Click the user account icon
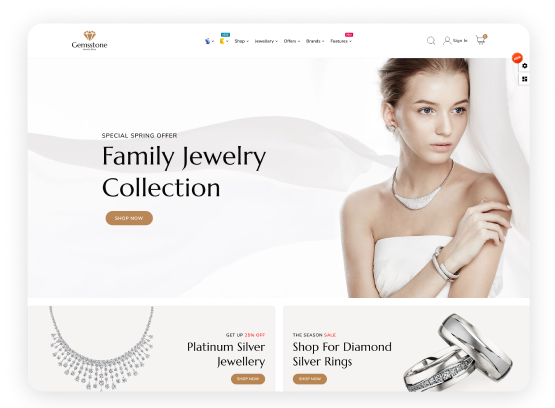Image resolution: width=555 pixels, height=408 pixels. (x=447, y=41)
